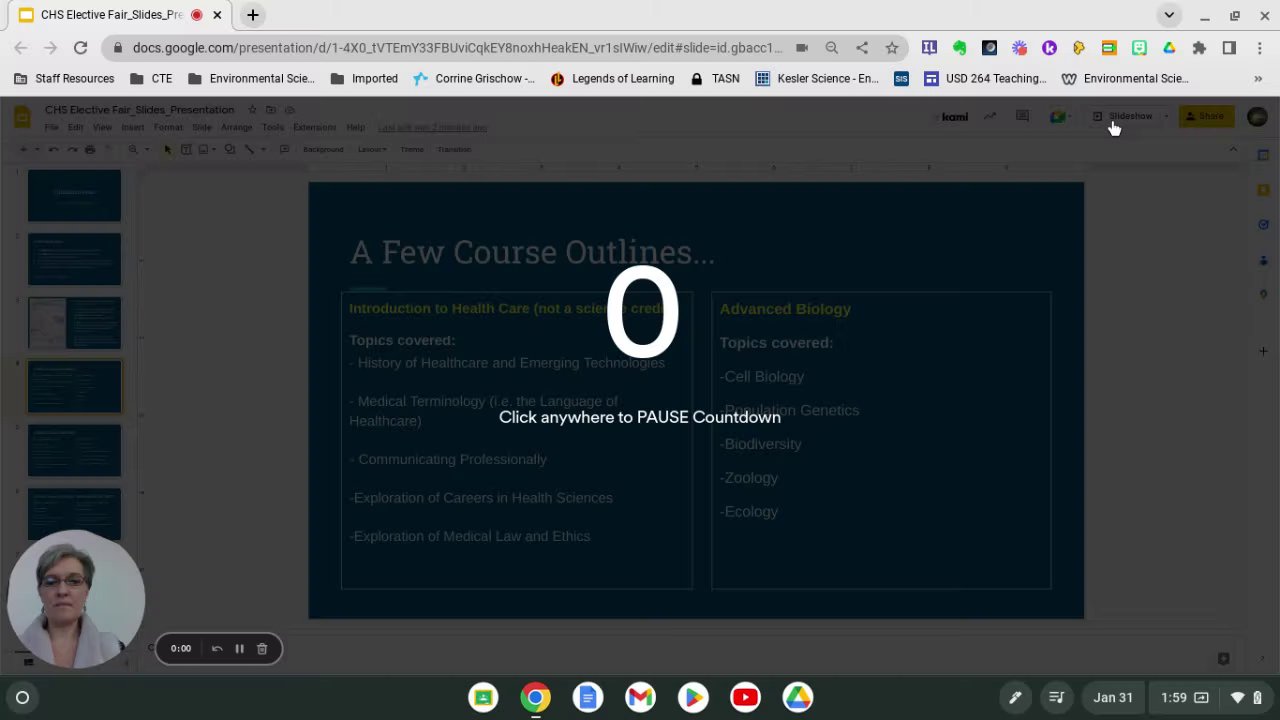Pause the screen recording
This screenshot has height=720, width=1280.
coord(239,649)
